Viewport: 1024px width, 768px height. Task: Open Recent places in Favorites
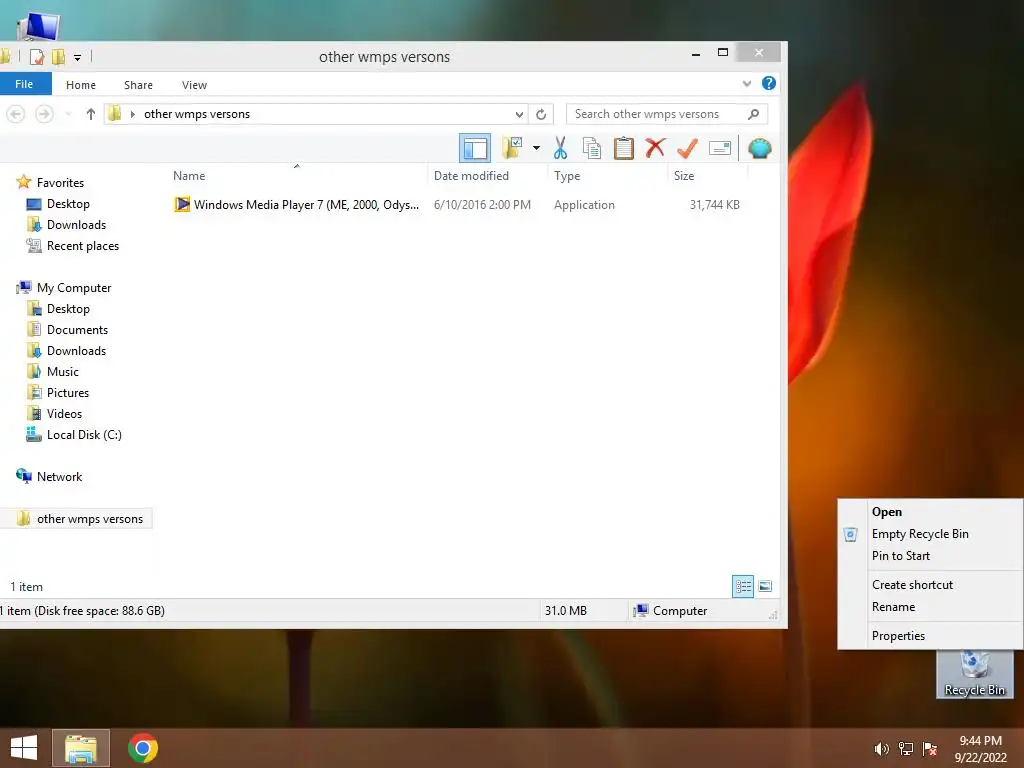pos(82,246)
